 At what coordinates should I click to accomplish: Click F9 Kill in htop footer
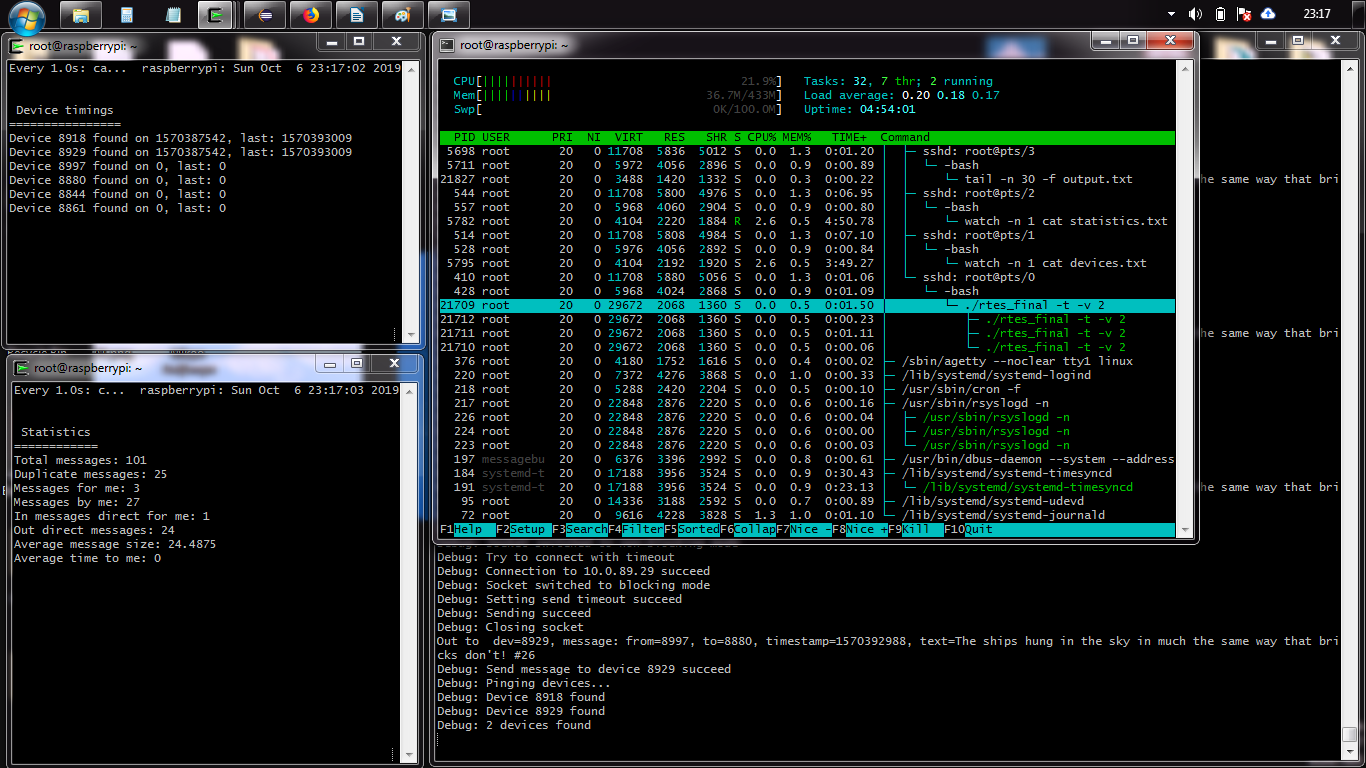[922, 529]
